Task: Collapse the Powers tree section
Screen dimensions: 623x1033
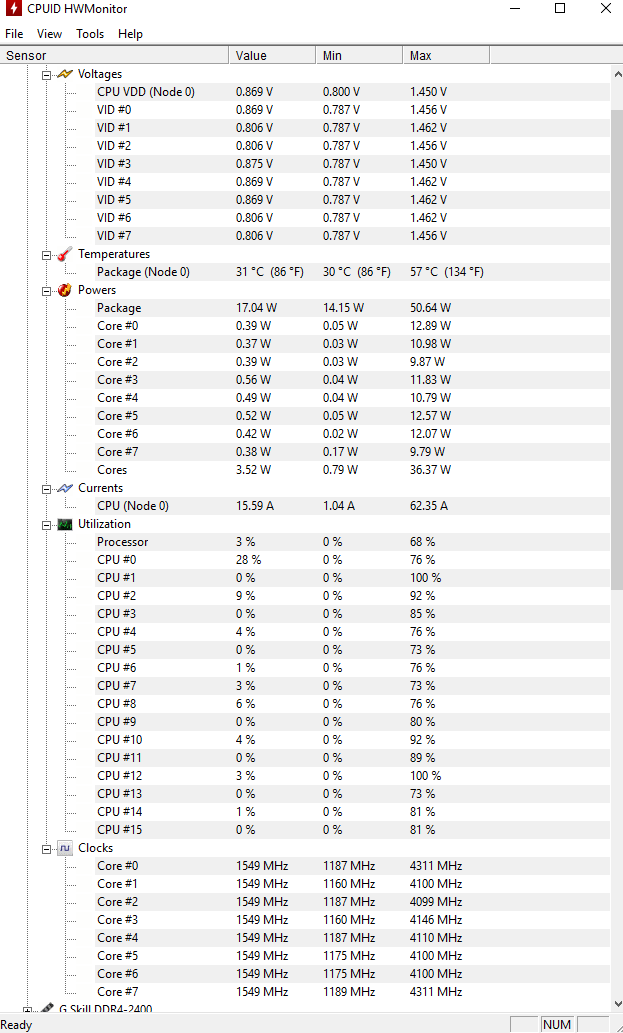Action: pyautogui.click(x=46, y=291)
